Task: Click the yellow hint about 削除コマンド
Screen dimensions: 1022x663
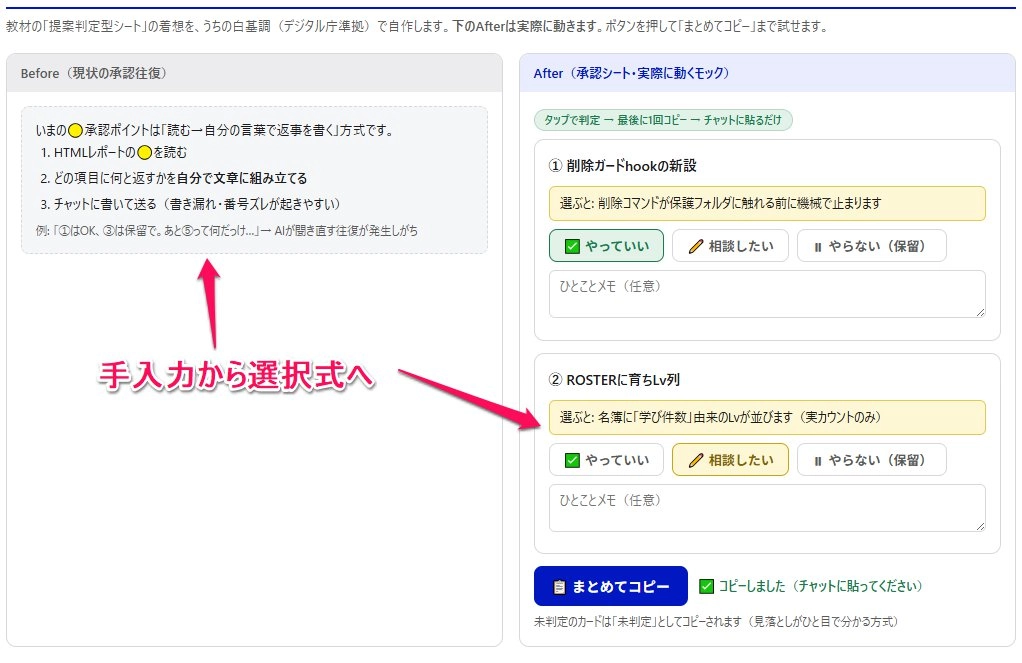Action: click(767, 203)
